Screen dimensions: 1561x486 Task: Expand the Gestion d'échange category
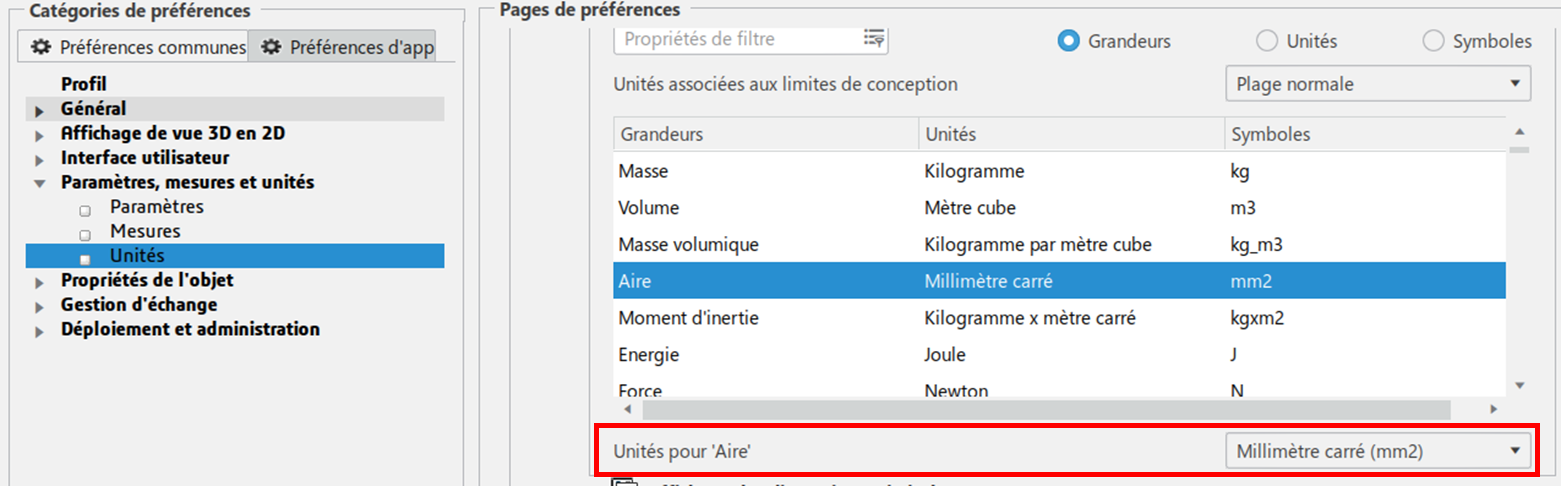pos(40,306)
